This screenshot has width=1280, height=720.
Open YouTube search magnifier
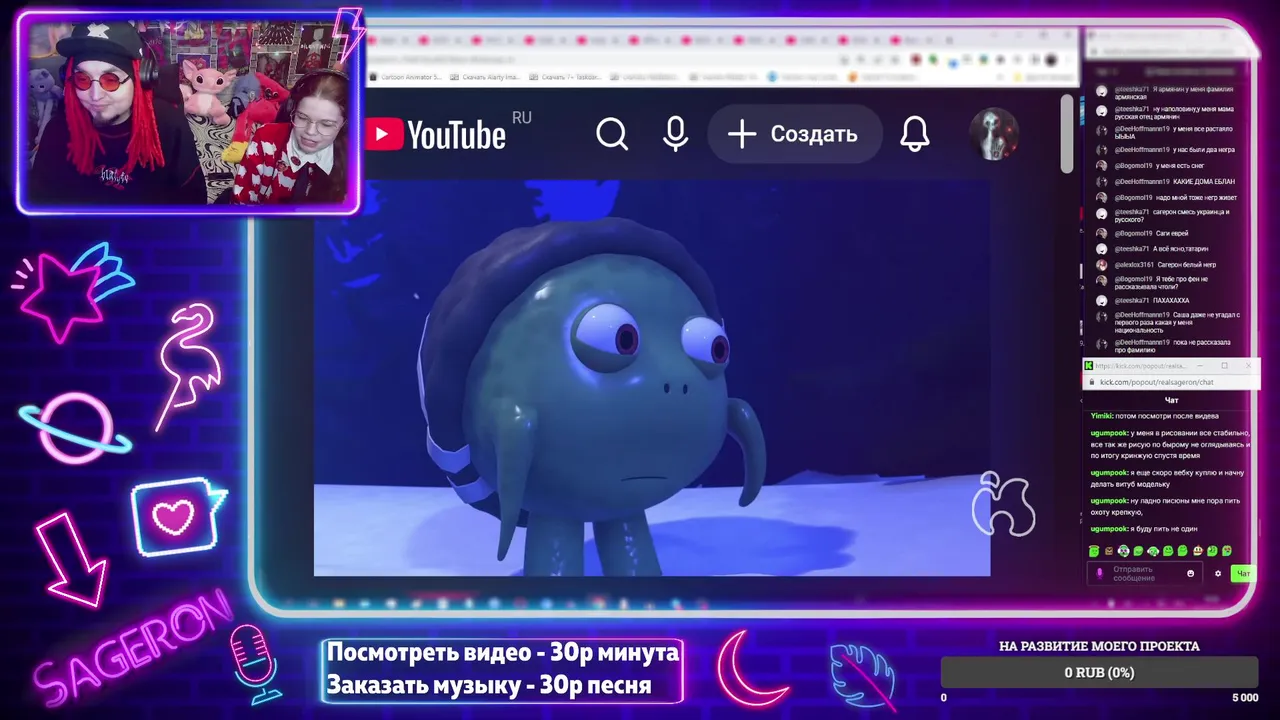coord(612,134)
